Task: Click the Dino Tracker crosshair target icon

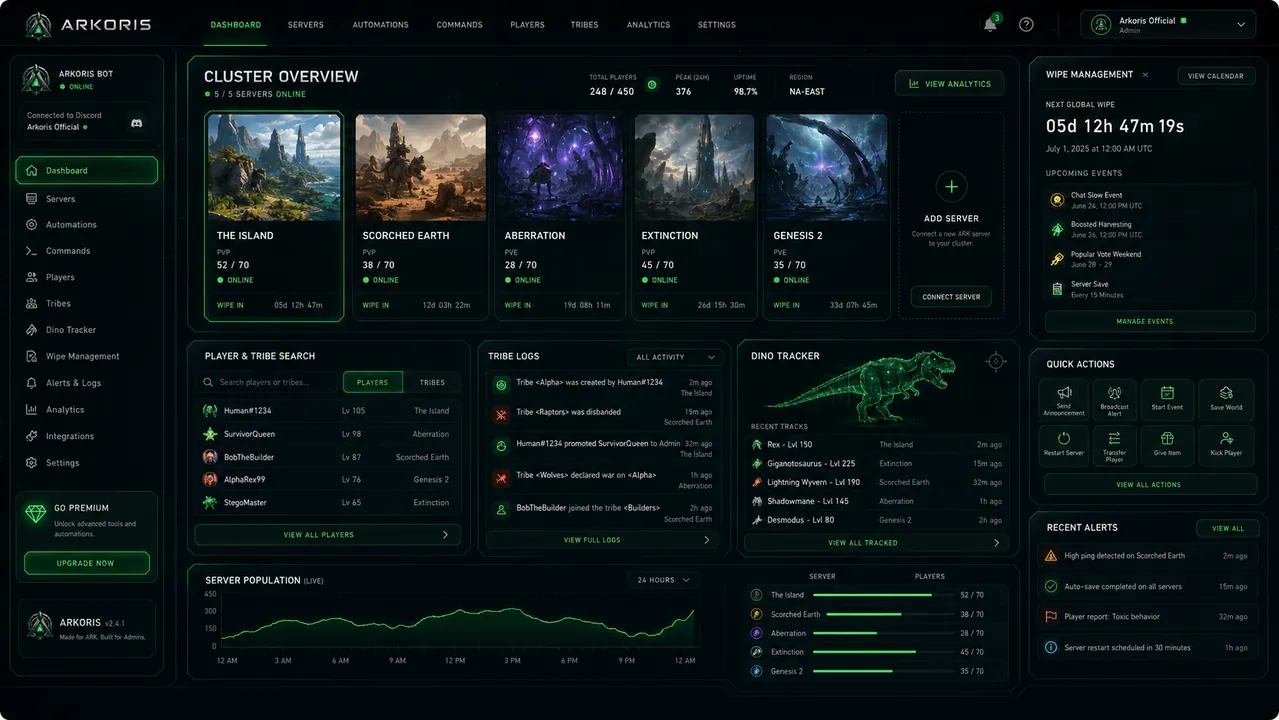Action: pos(995,361)
